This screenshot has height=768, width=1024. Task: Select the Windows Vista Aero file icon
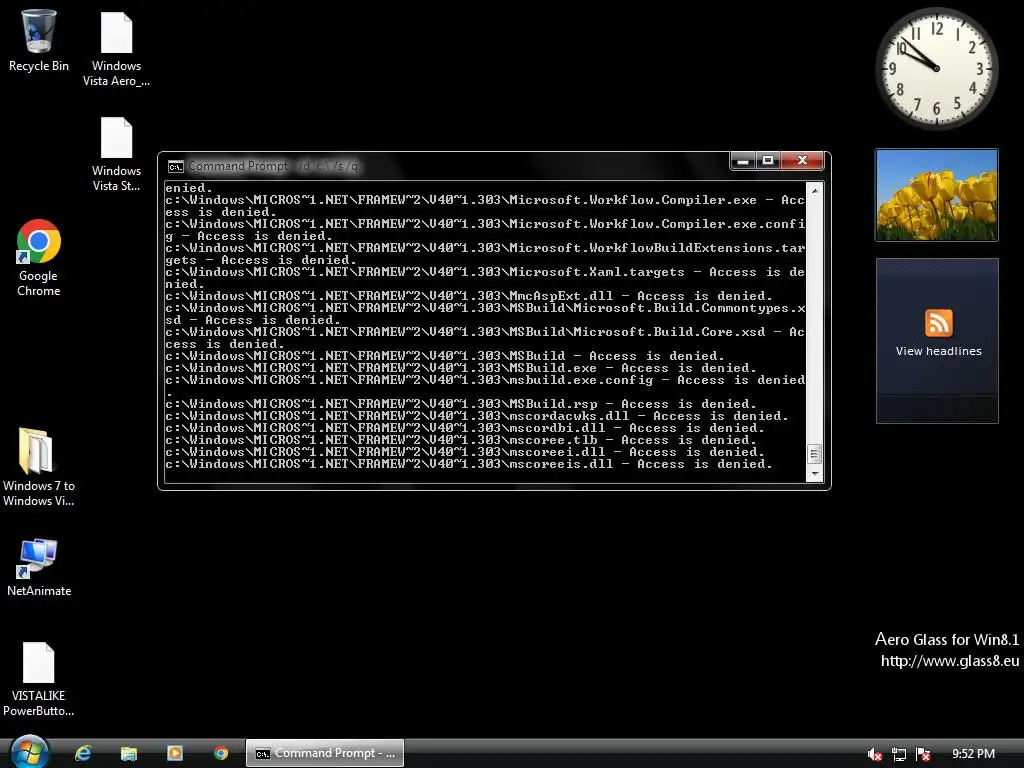click(x=116, y=49)
